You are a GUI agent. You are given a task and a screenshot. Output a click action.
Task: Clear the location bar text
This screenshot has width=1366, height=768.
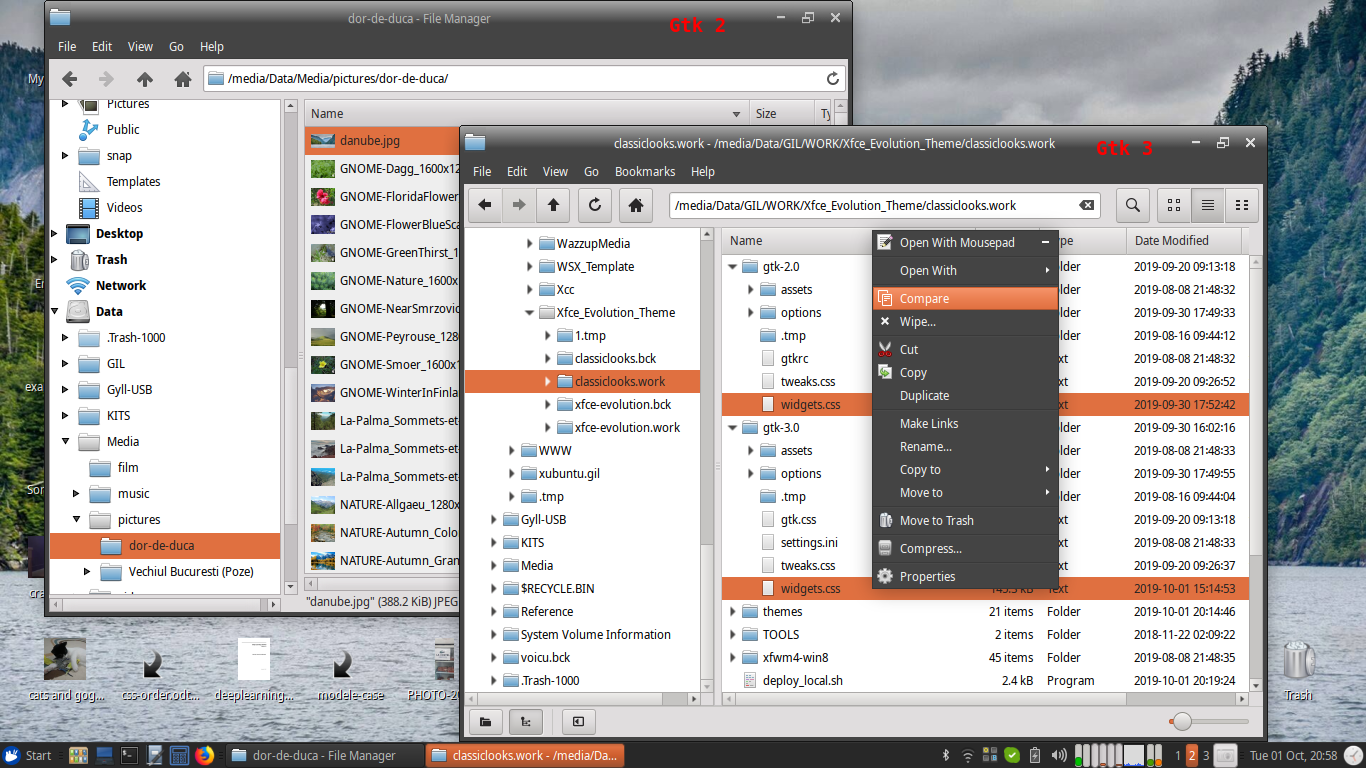click(1086, 205)
